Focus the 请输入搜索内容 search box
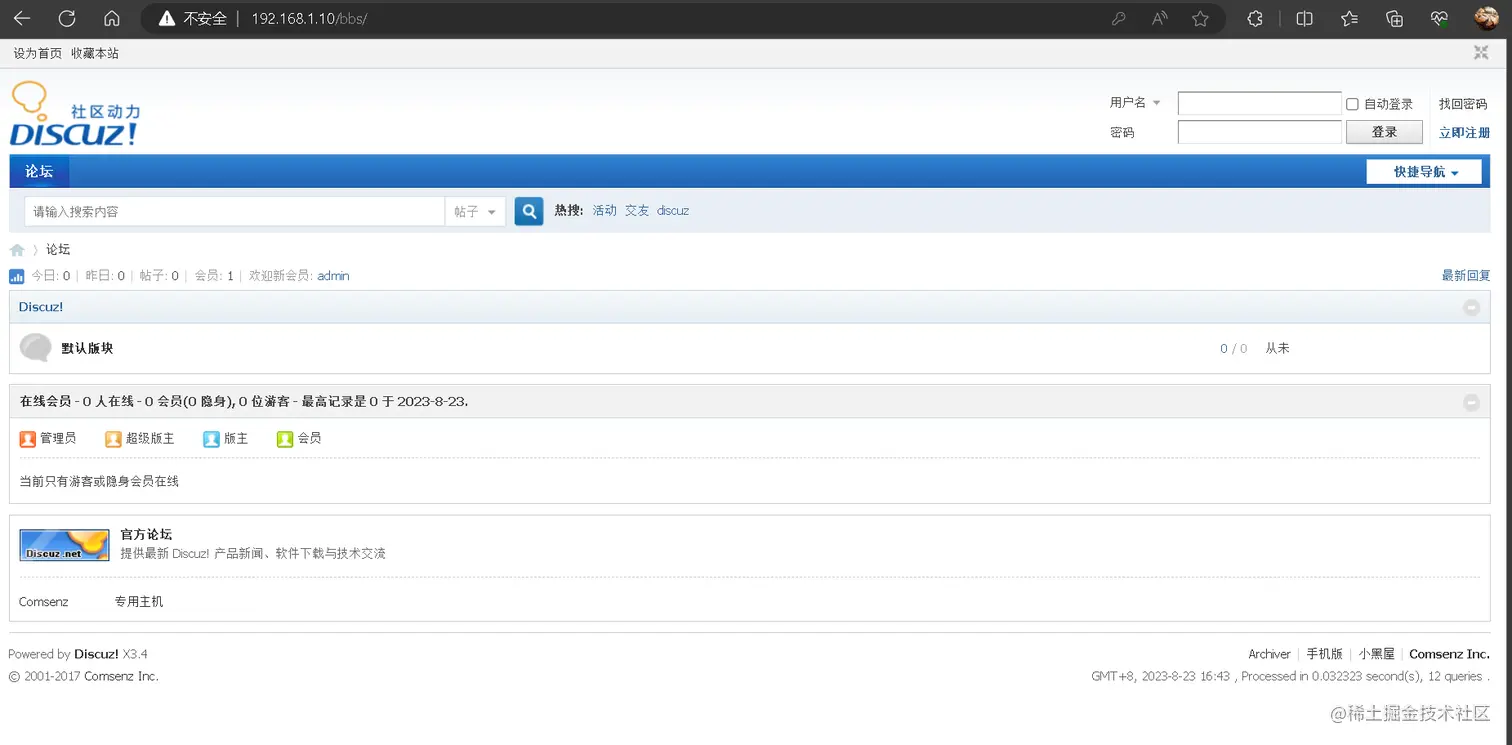 (x=234, y=211)
